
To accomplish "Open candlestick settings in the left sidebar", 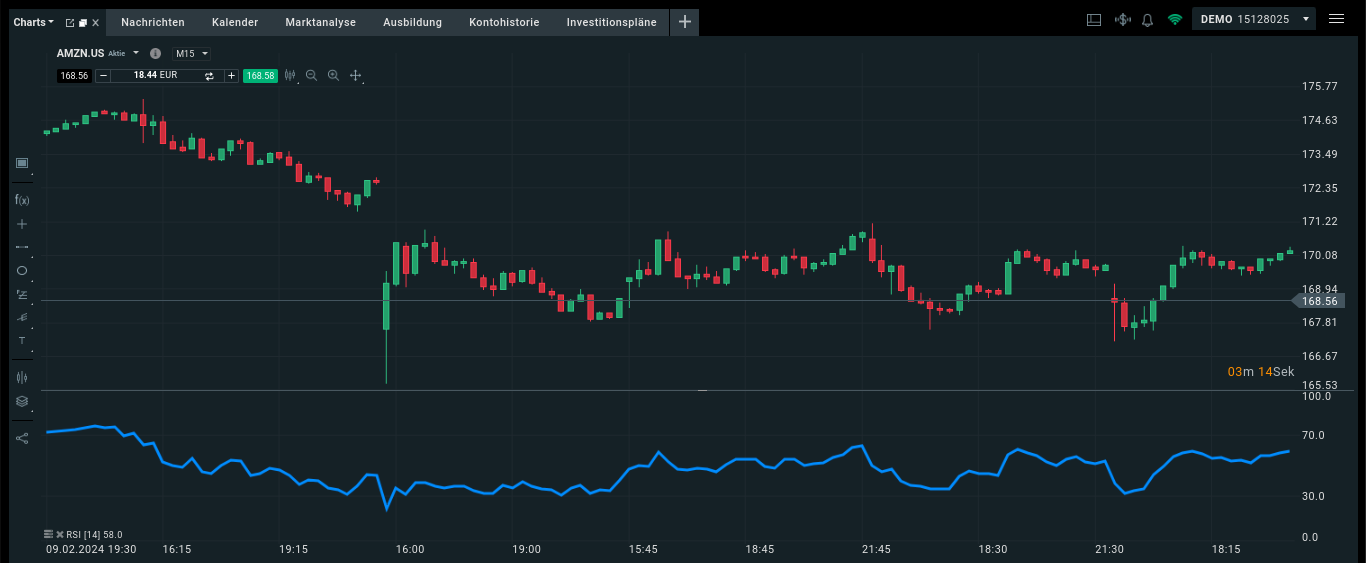I will tap(22, 377).
